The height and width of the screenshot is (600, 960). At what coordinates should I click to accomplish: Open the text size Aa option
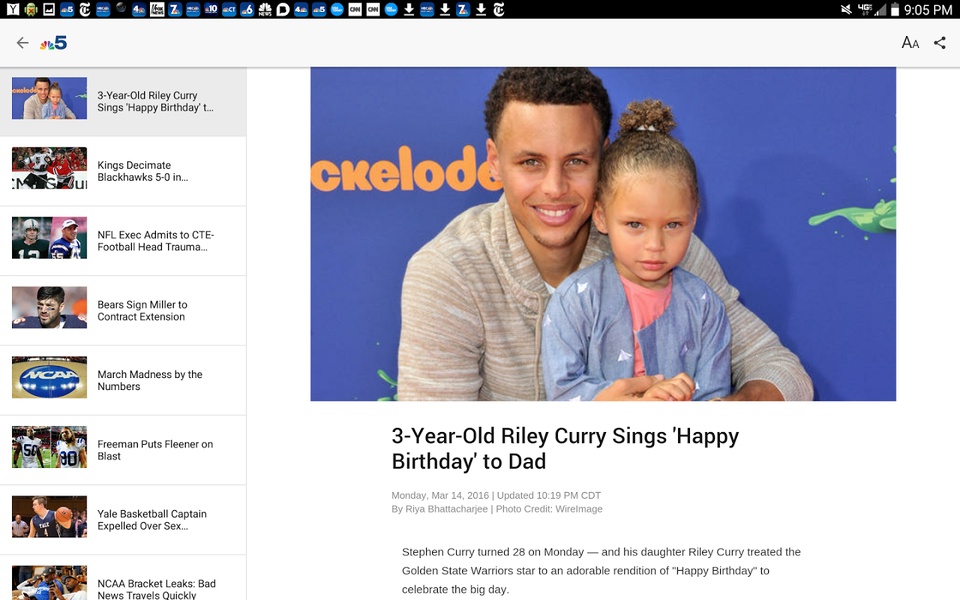click(910, 43)
